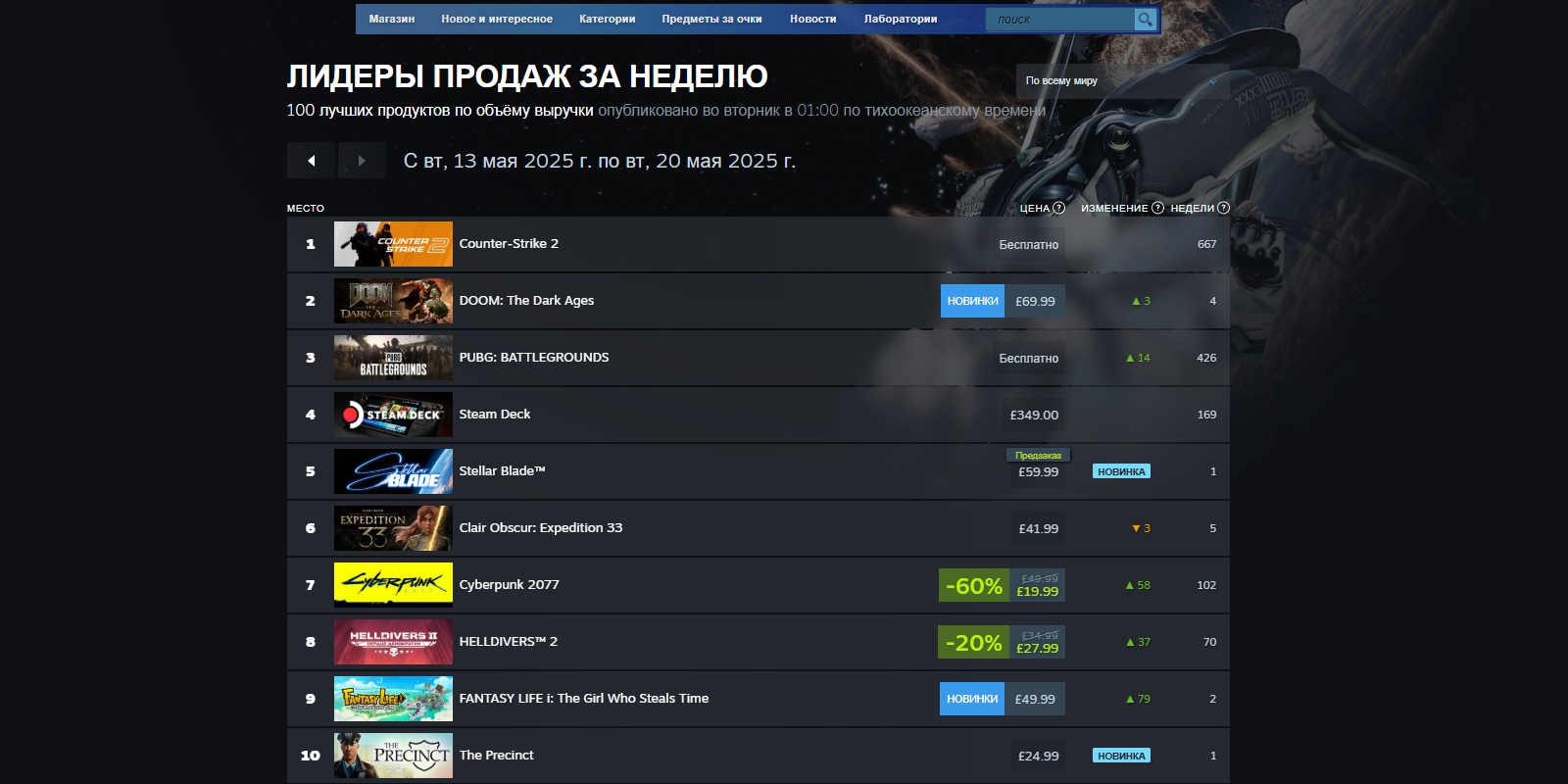
Task: Open Clair Obscur Expedition 33 thumbnail
Action: [393, 528]
